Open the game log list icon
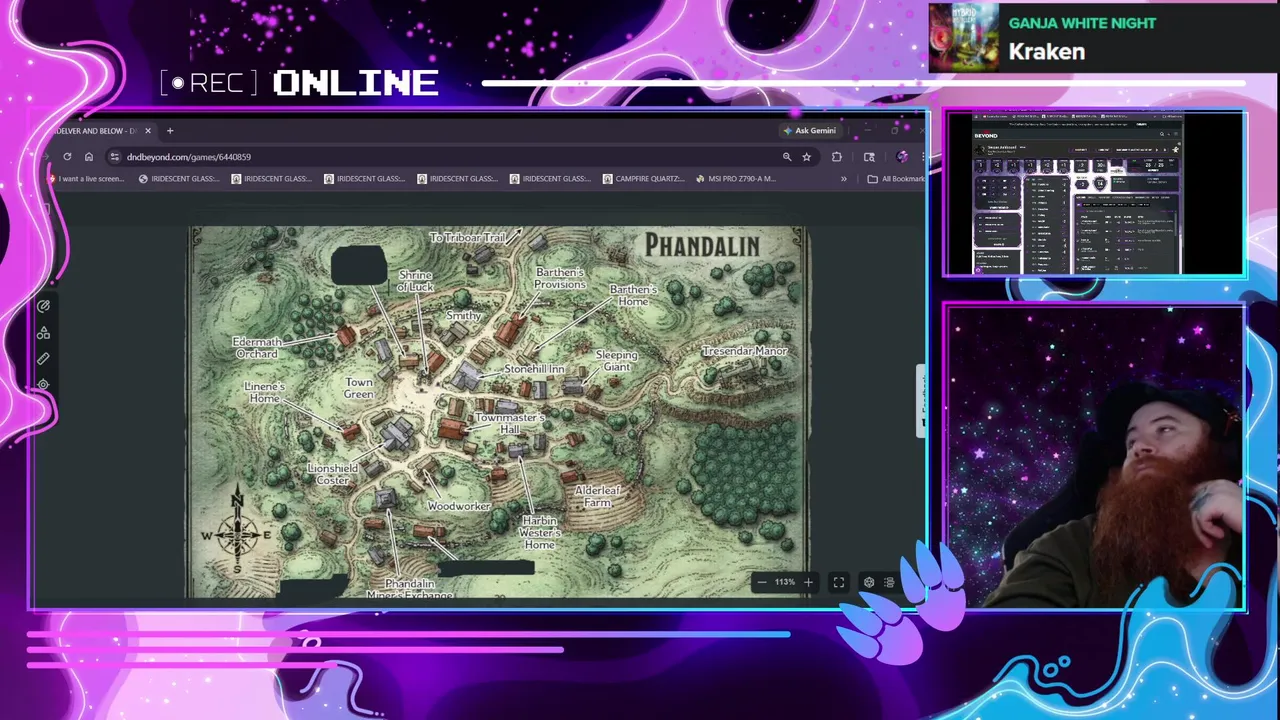The width and height of the screenshot is (1280, 720). tap(889, 582)
